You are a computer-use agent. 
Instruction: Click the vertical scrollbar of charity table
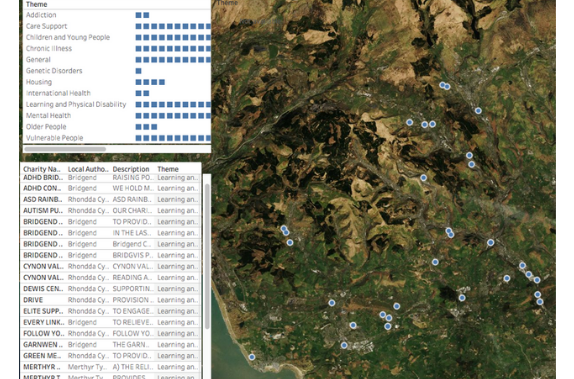click(207, 256)
